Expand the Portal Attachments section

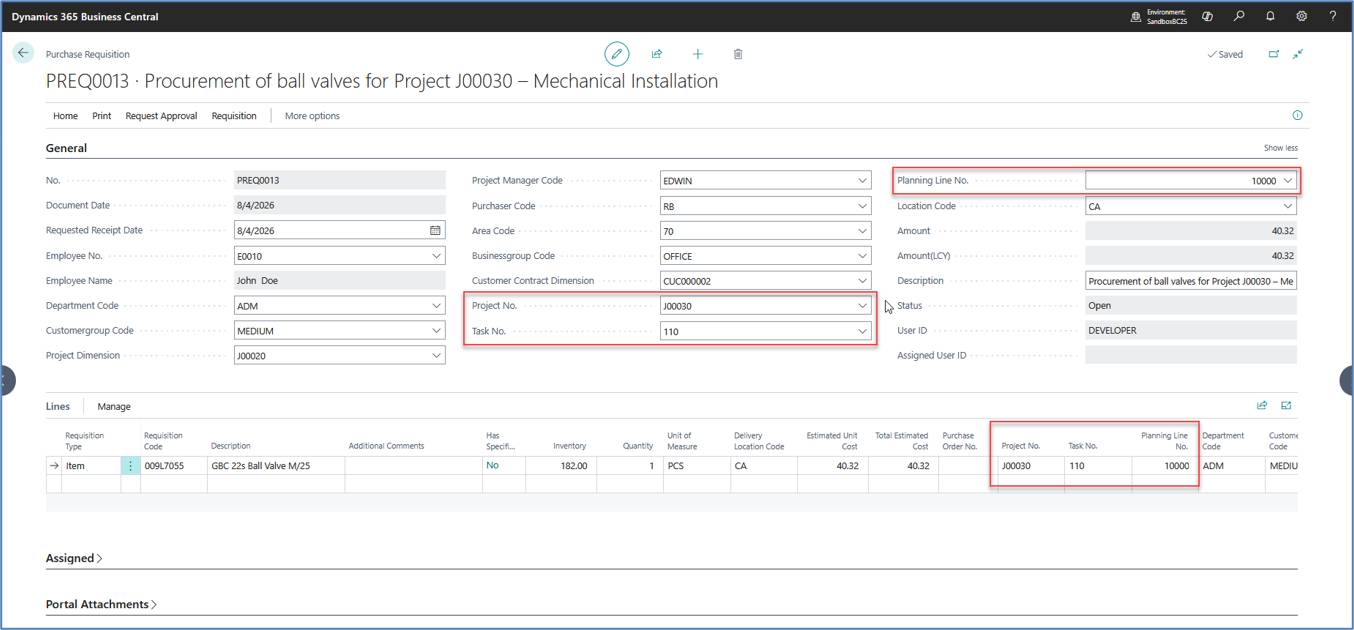tap(101, 604)
